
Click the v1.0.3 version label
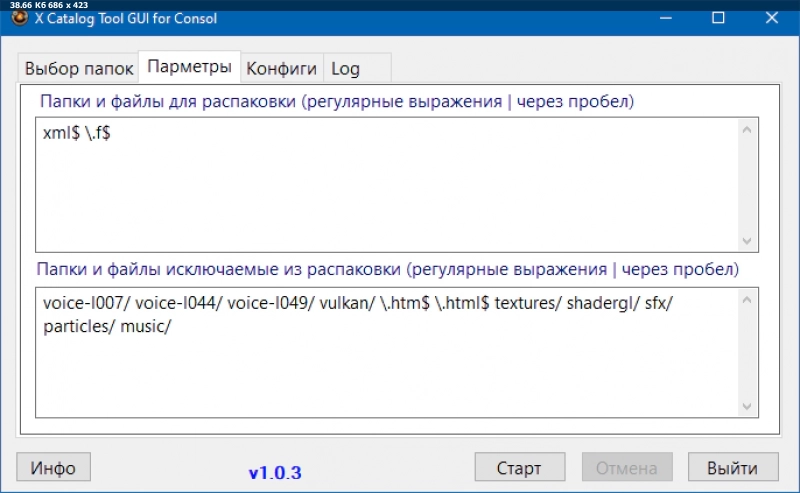tap(275, 471)
